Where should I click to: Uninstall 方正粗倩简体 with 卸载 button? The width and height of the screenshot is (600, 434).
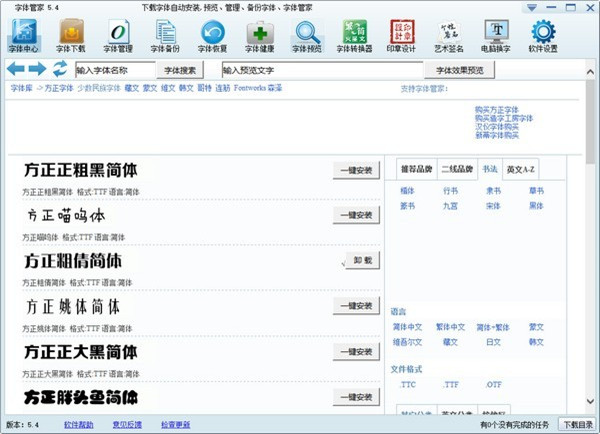(362, 261)
